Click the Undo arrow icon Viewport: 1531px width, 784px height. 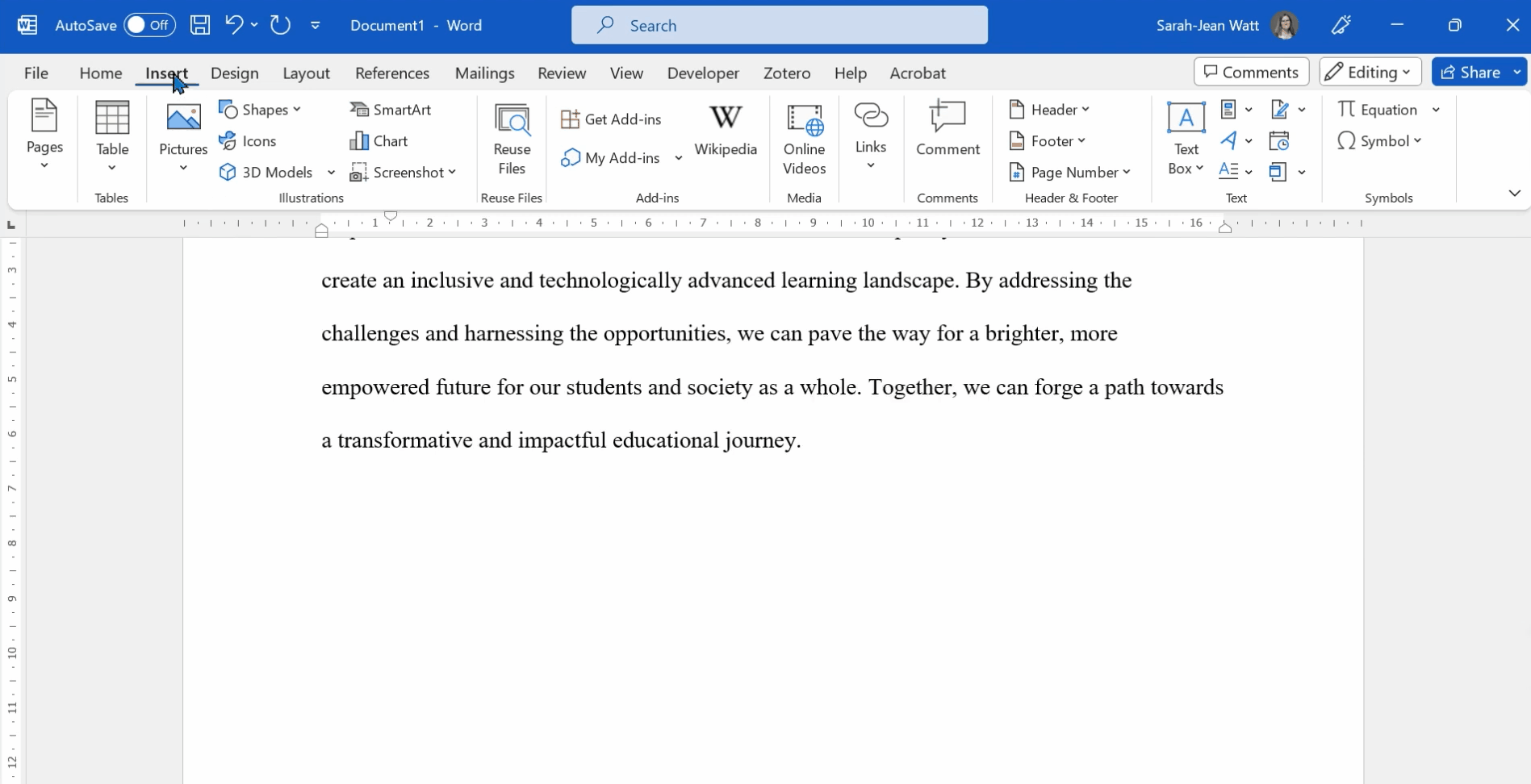[x=234, y=25]
